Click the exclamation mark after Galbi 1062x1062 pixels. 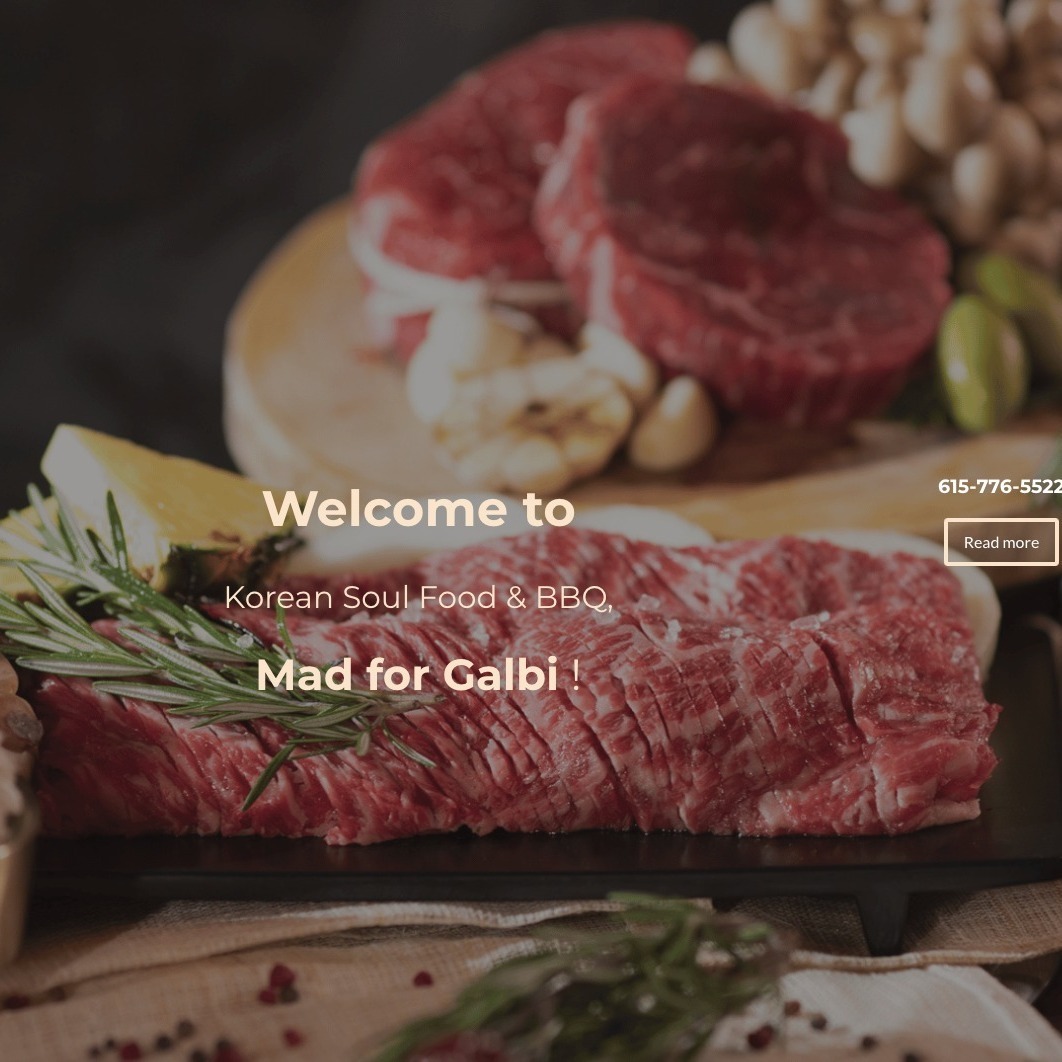click(x=576, y=675)
